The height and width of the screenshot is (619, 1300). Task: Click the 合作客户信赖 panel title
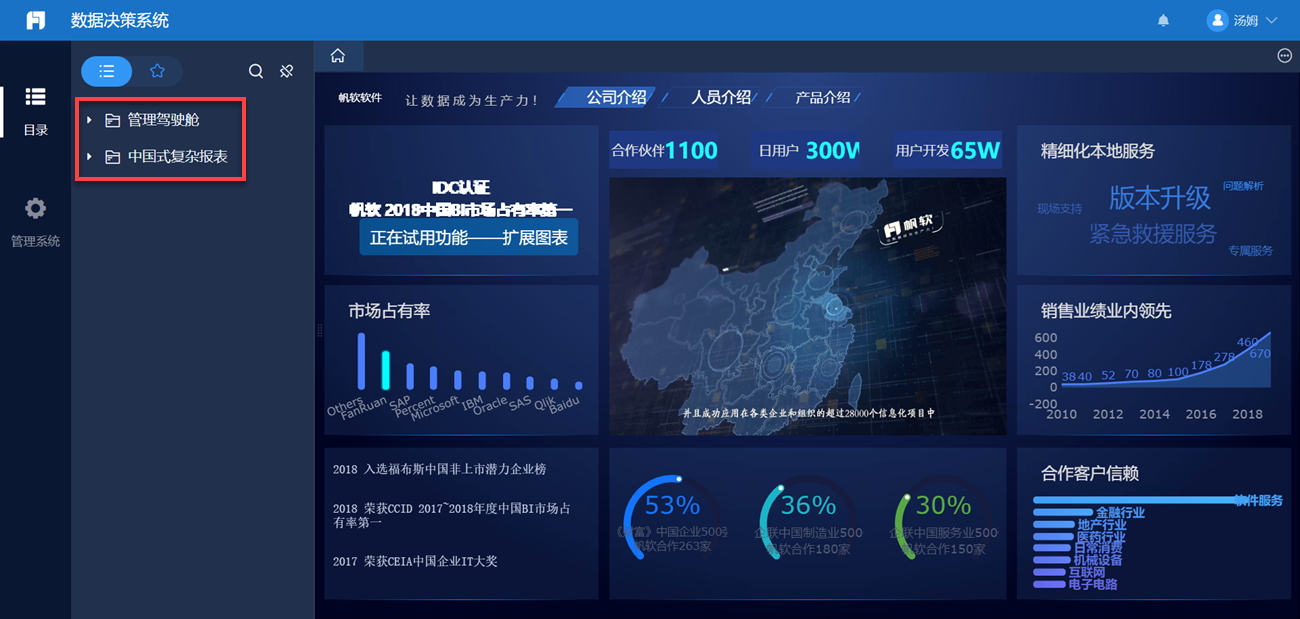click(1090, 473)
